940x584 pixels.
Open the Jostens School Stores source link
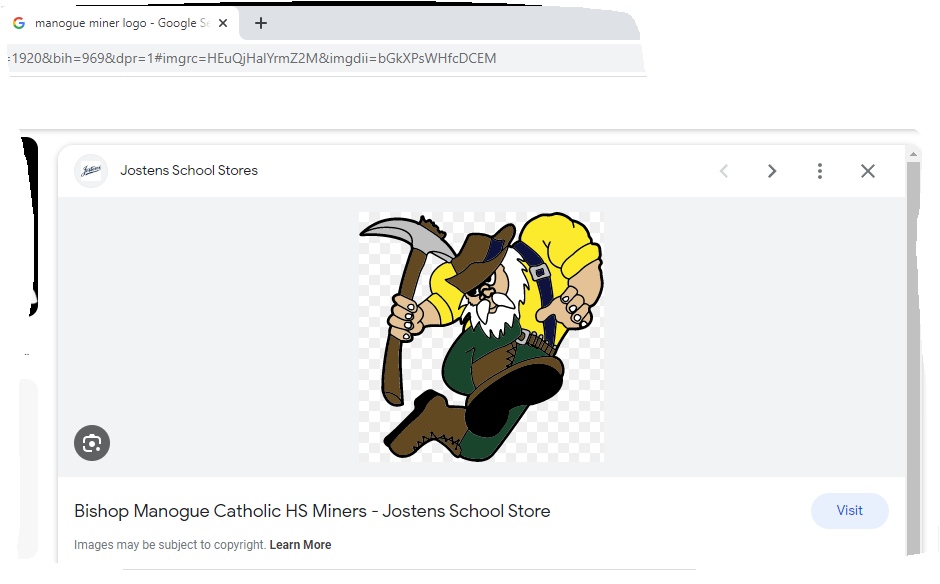[x=189, y=170]
